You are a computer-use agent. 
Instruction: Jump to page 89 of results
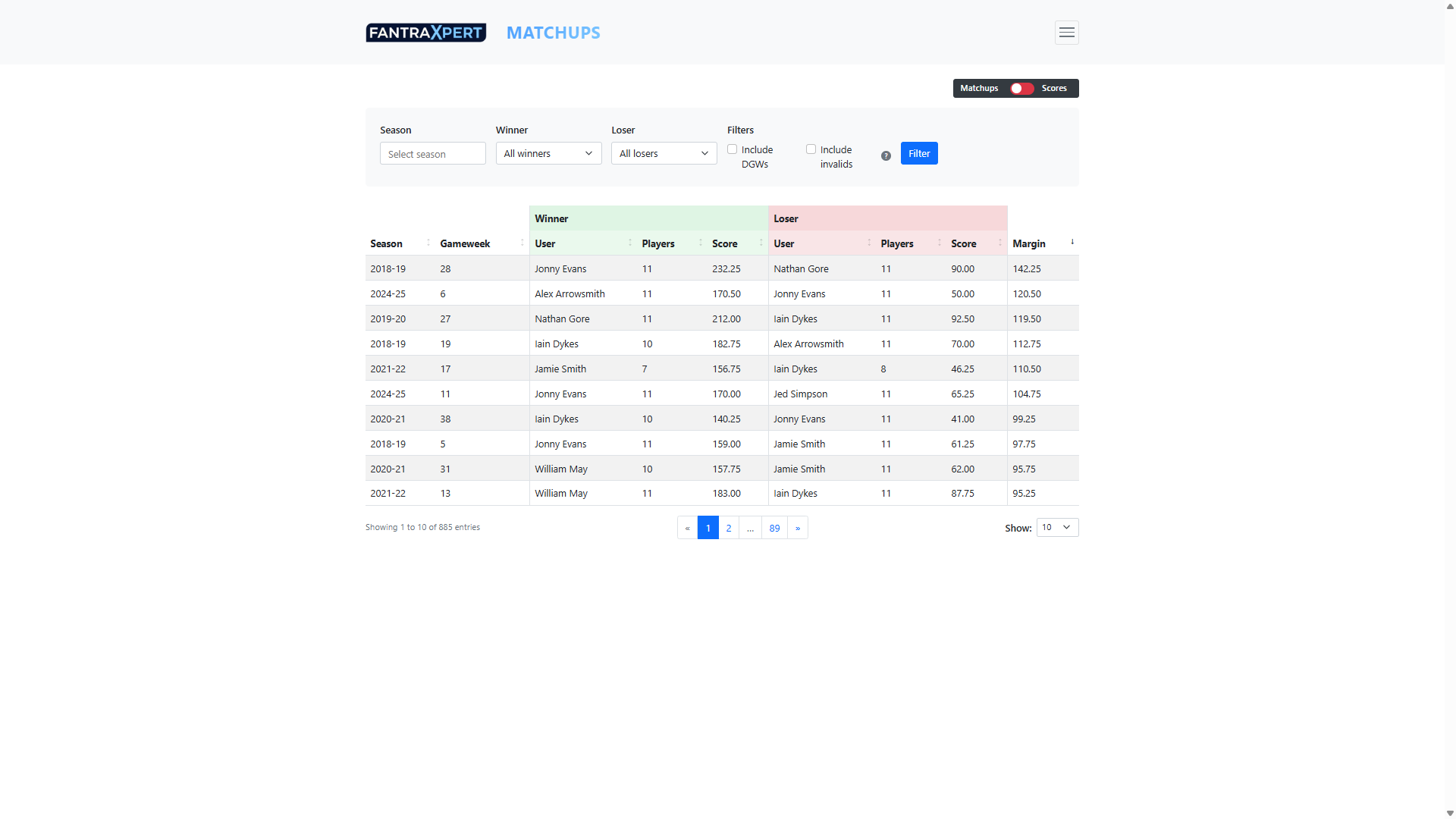pyautogui.click(x=774, y=528)
